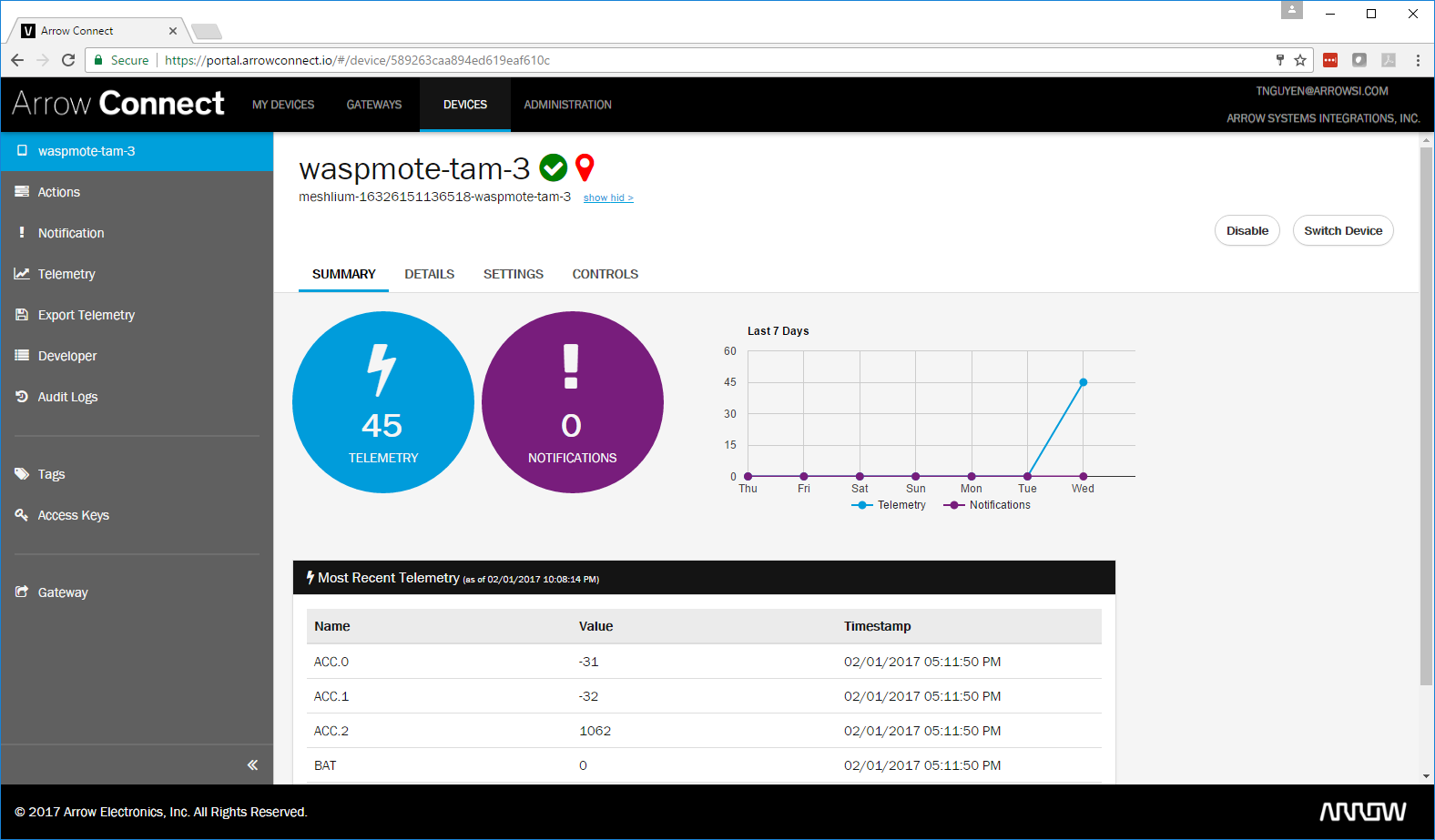The image size is (1435, 840).
Task: Close the Arrow Connect browser tab
Action: click(173, 31)
